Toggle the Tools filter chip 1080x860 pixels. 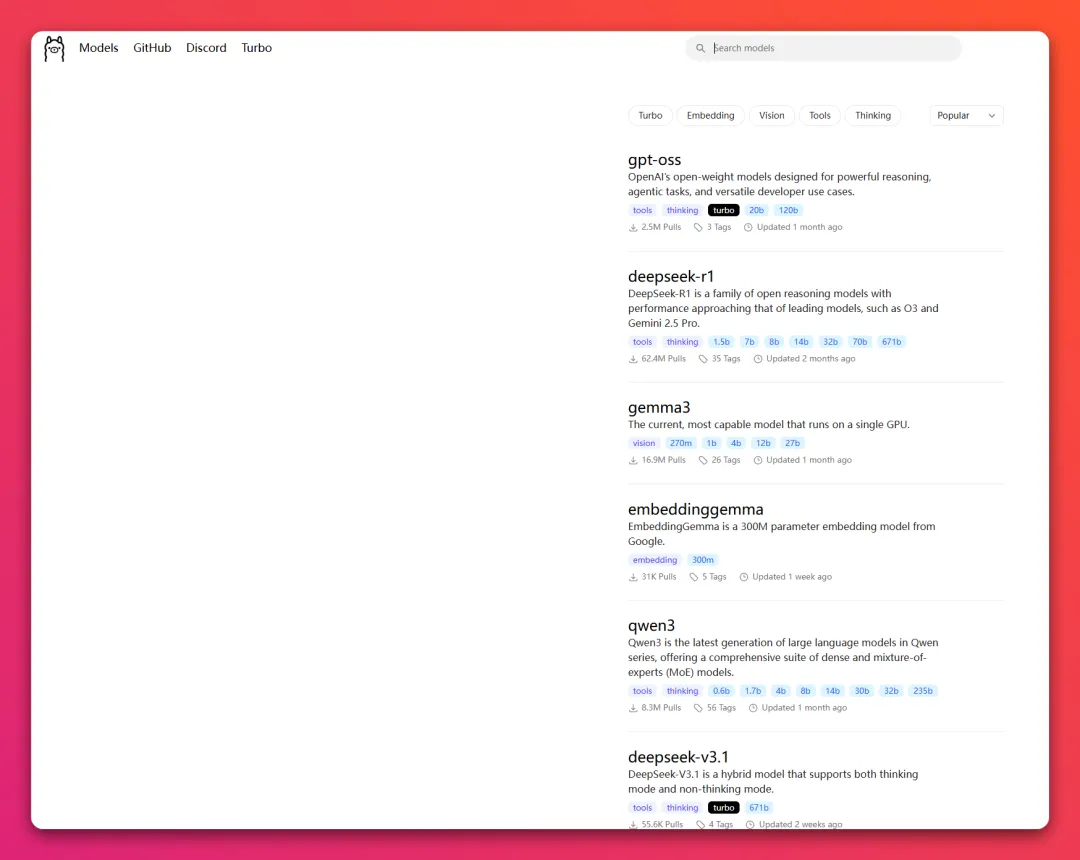(820, 116)
